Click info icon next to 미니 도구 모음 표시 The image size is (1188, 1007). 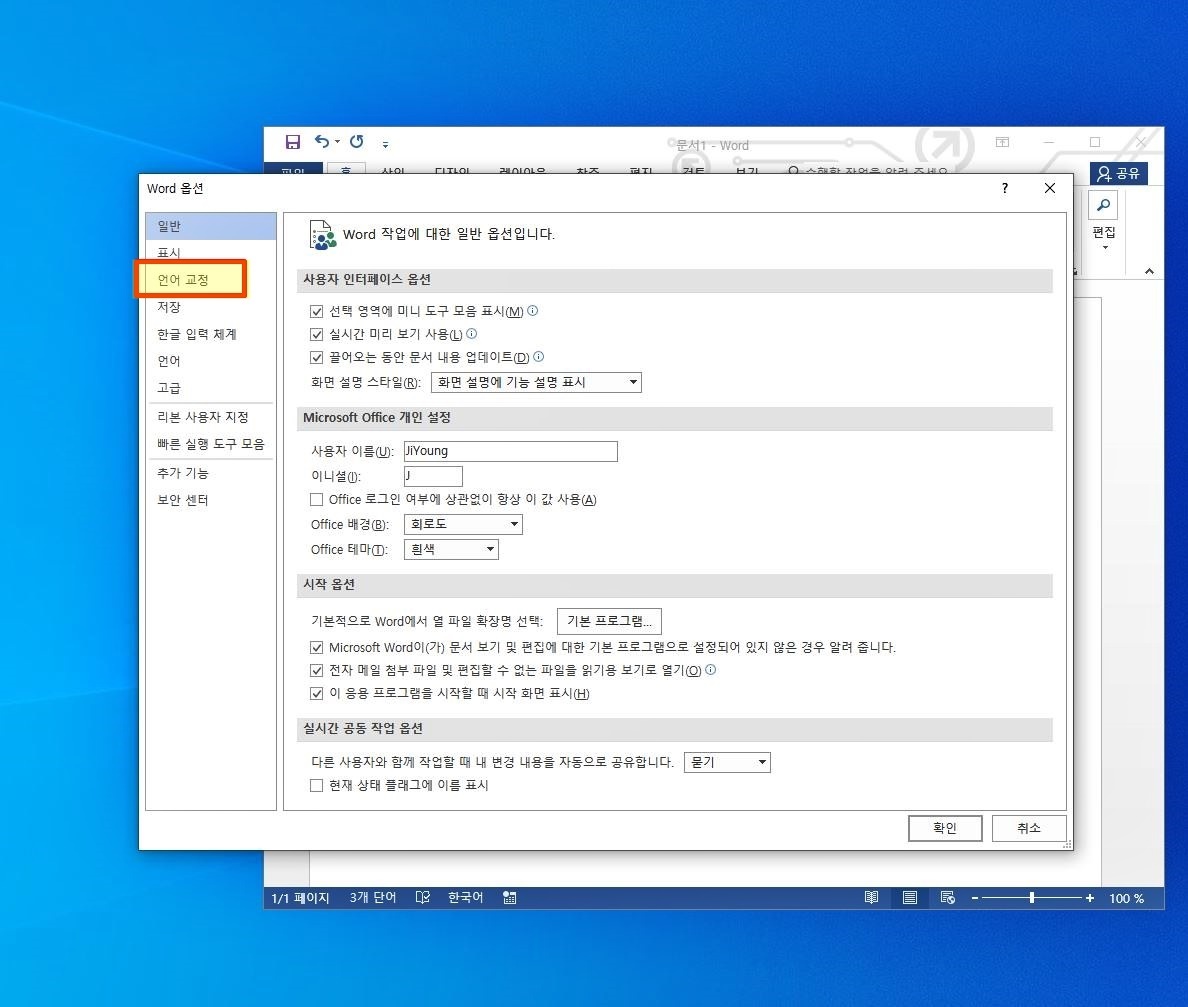tap(533, 310)
